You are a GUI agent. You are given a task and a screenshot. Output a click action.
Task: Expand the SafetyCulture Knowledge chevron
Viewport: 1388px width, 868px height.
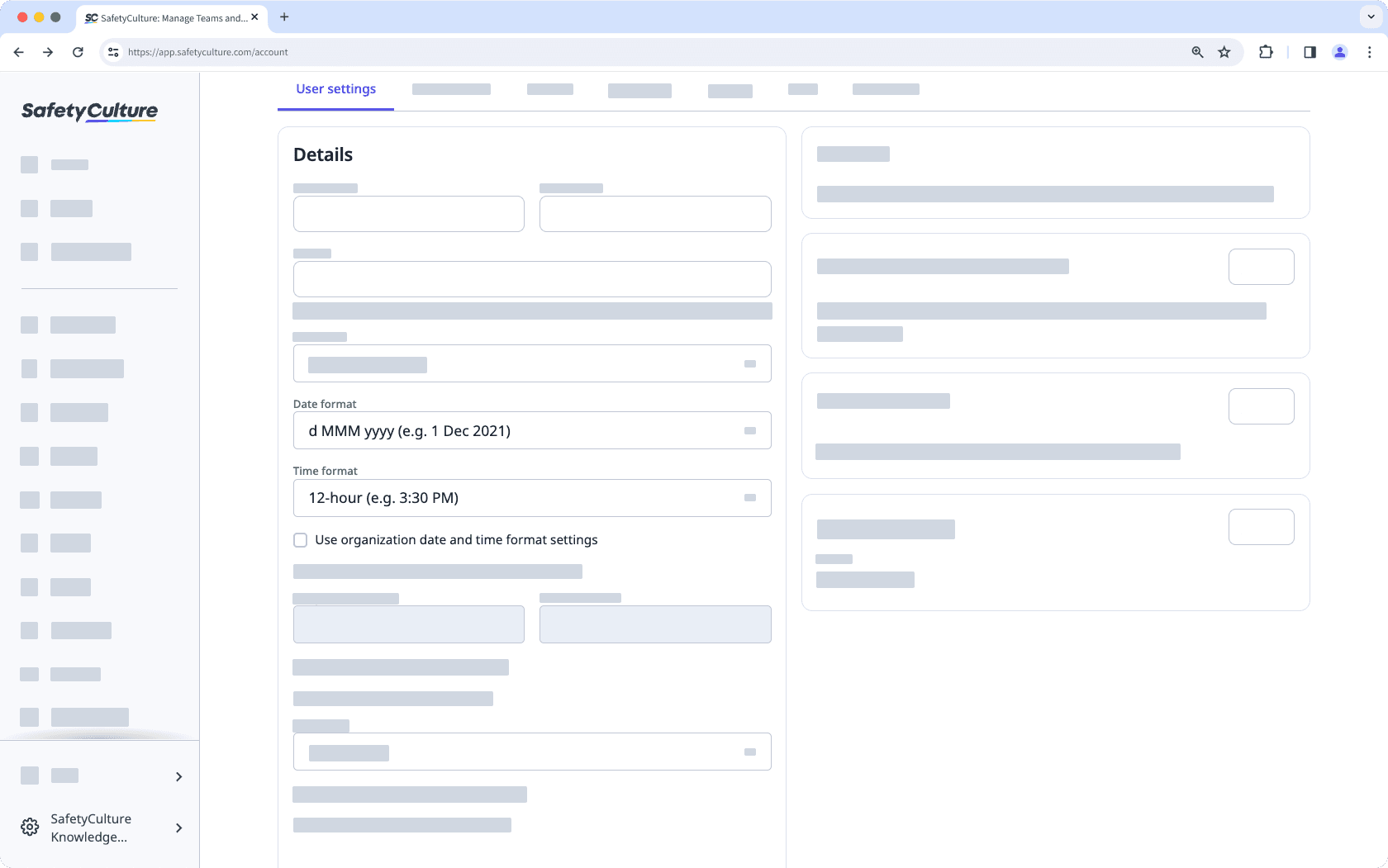tap(178, 828)
